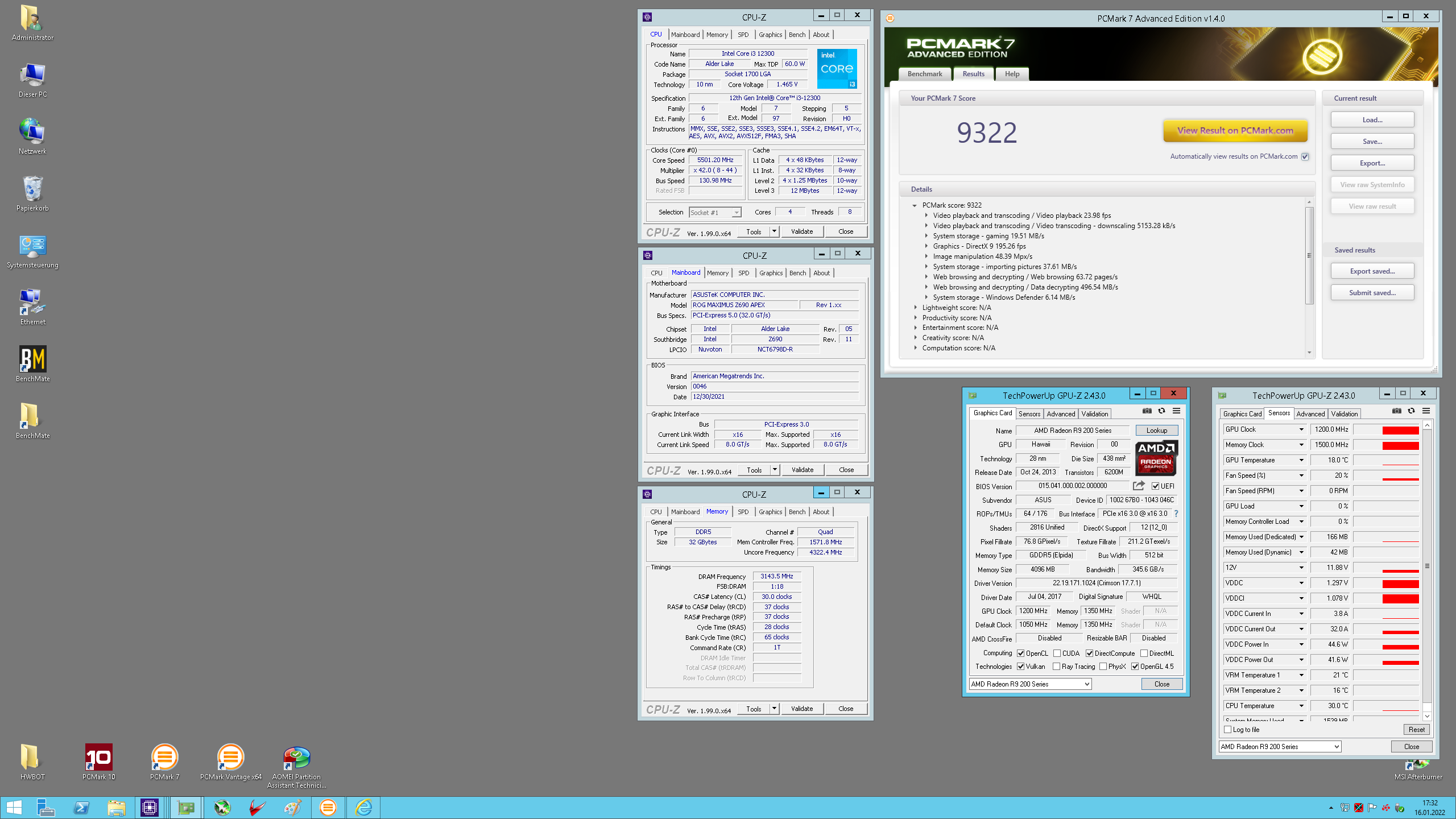Click GPU-Z icon in taskbar
The height and width of the screenshot is (819, 1456).
[x=186, y=807]
